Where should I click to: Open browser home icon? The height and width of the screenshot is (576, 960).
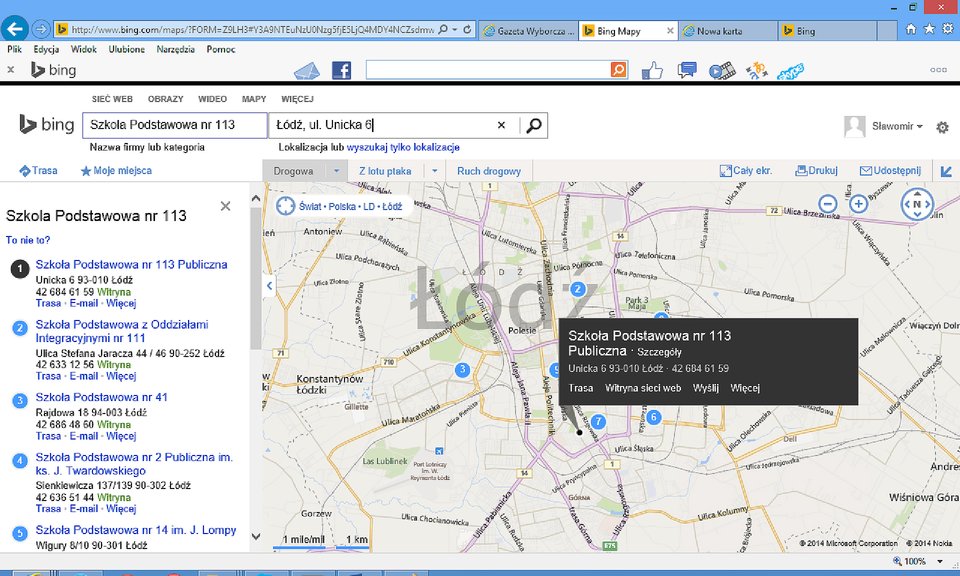coord(911,28)
